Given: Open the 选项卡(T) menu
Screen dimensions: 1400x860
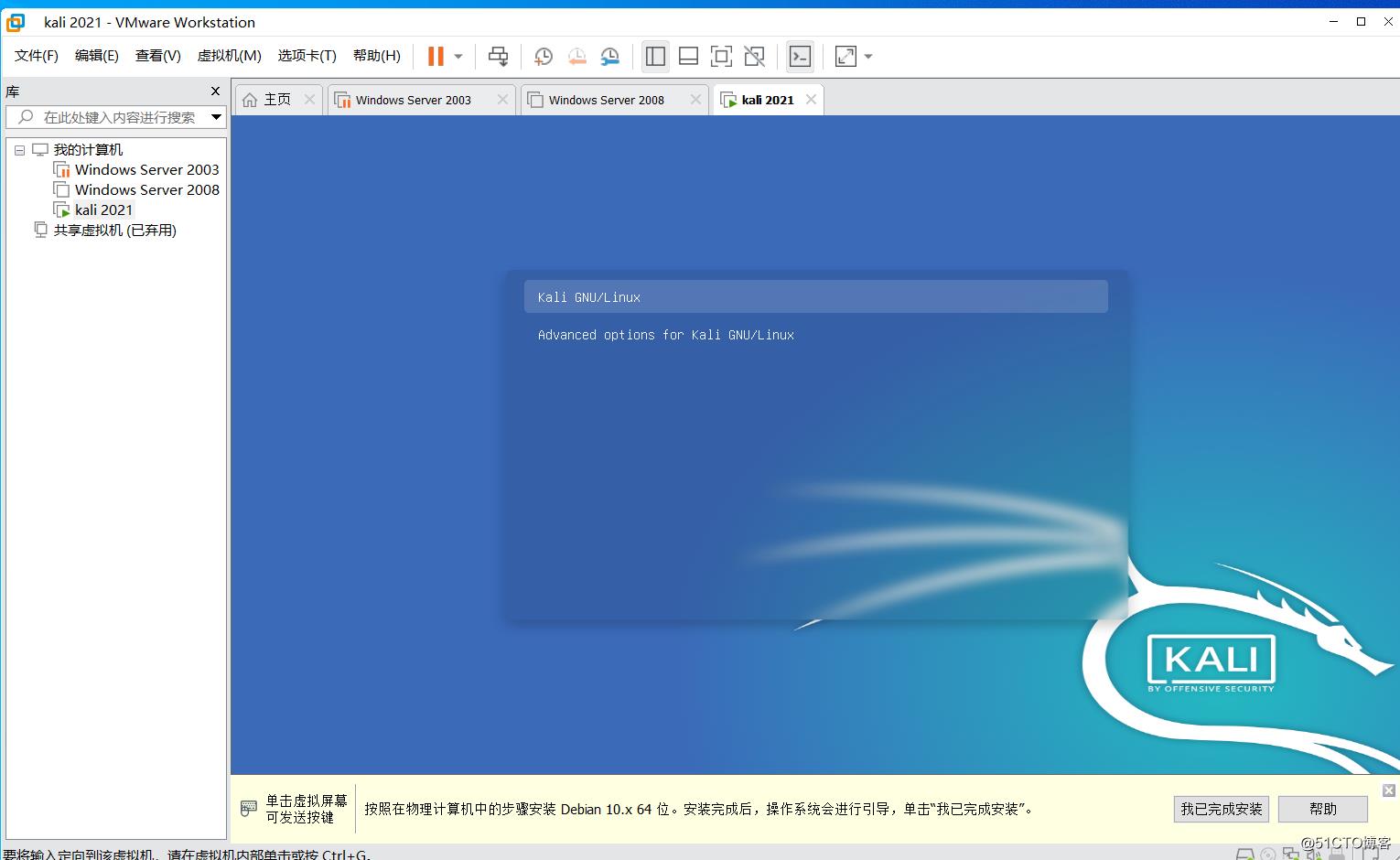Looking at the screenshot, I should point(307,56).
